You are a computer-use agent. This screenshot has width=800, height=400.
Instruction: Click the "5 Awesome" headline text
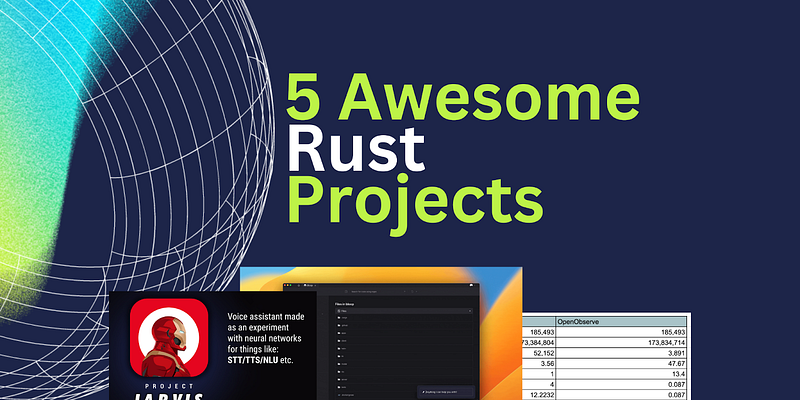pyautogui.click(x=463, y=97)
